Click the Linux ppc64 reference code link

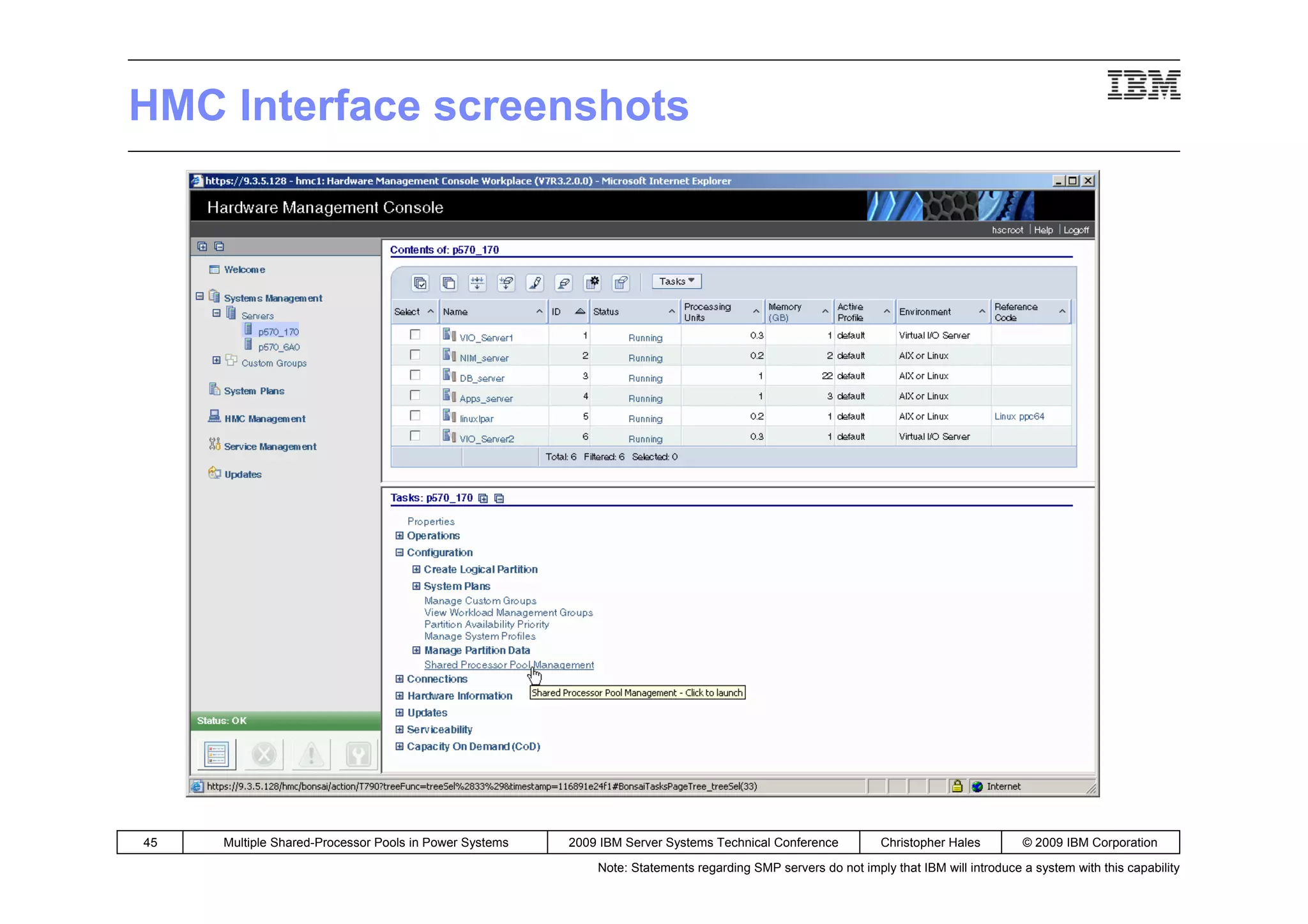point(1019,416)
